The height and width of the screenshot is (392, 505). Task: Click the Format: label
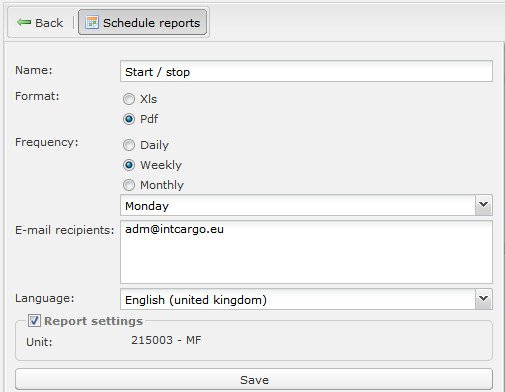tap(37, 96)
